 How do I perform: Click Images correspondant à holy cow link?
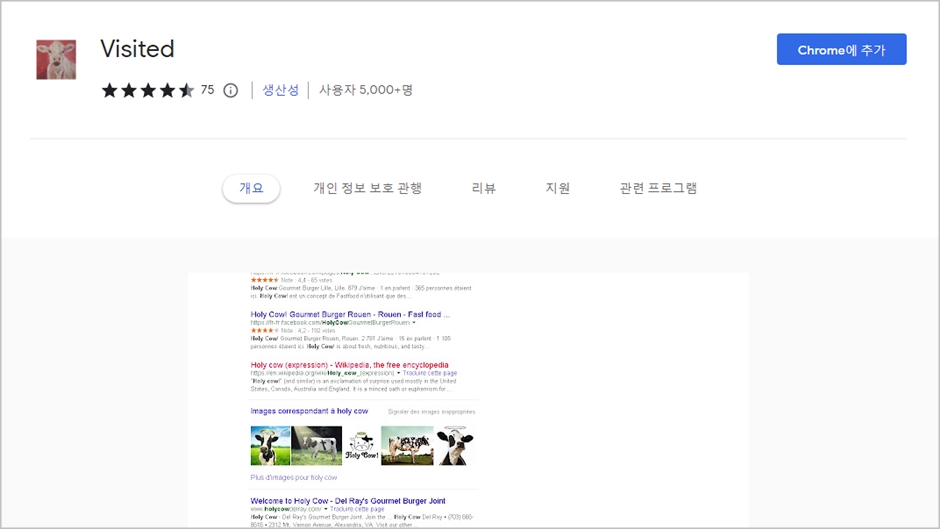pyautogui.click(x=309, y=411)
